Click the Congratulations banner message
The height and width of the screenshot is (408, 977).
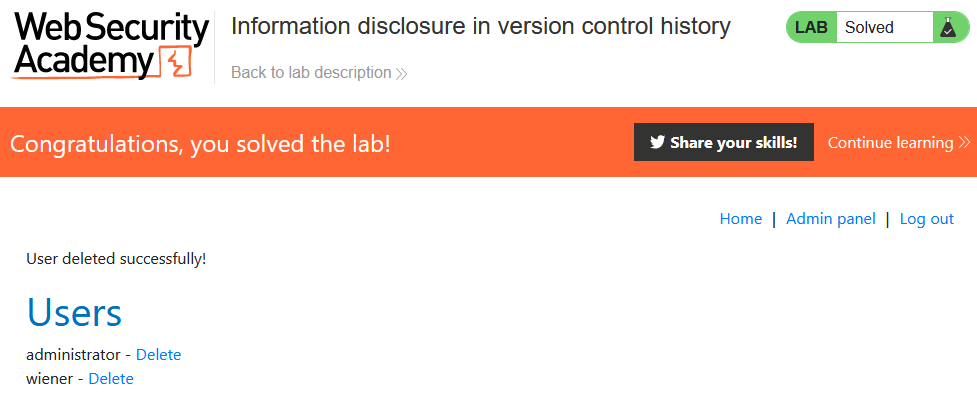click(200, 143)
